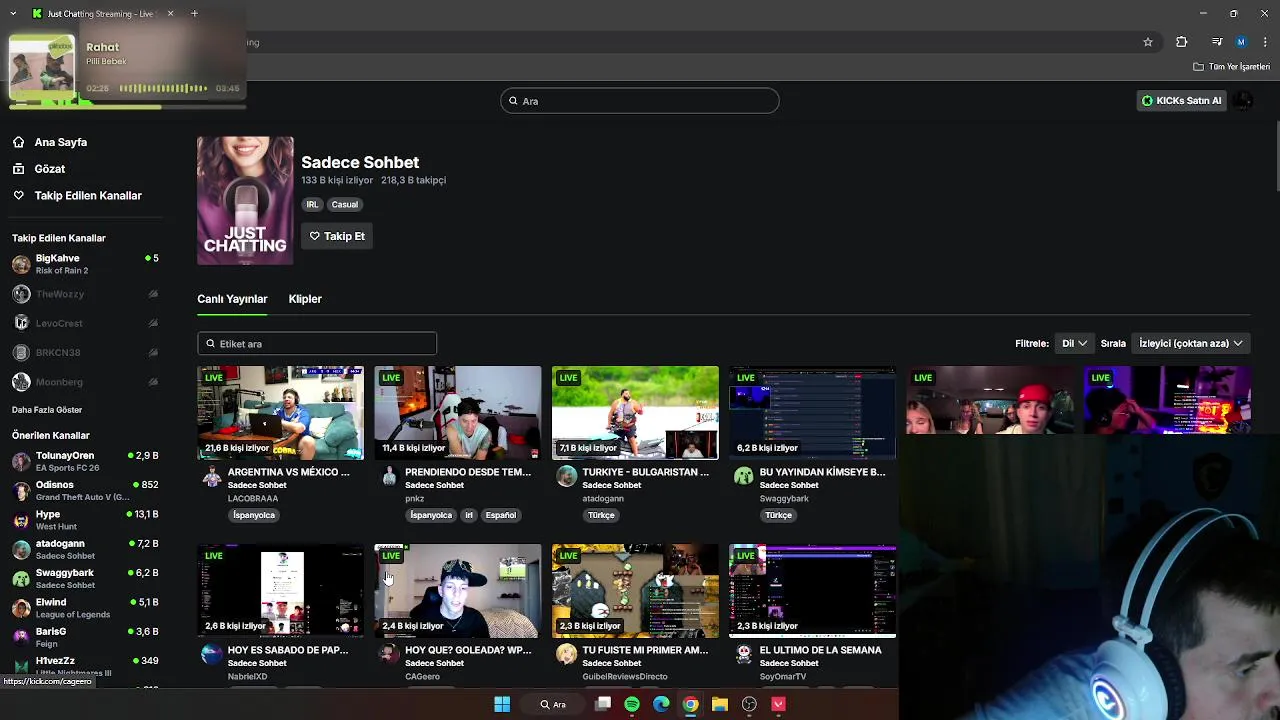The height and width of the screenshot is (720, 1280).
Task: Click the Etiket ara tag search field
Action: [x=317, y=343]
